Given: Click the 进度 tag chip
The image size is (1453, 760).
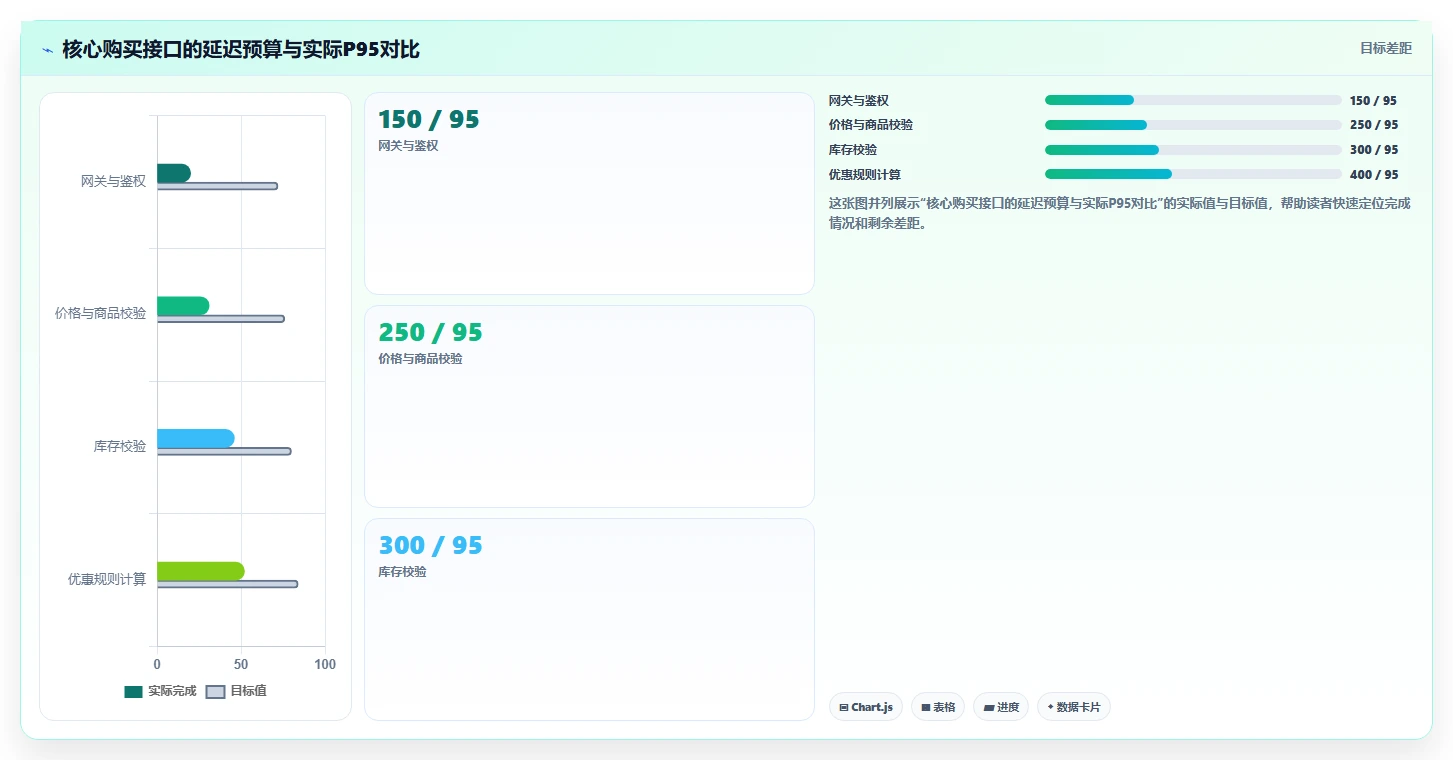Looking at the screenshot, I should coord(1001,707).
